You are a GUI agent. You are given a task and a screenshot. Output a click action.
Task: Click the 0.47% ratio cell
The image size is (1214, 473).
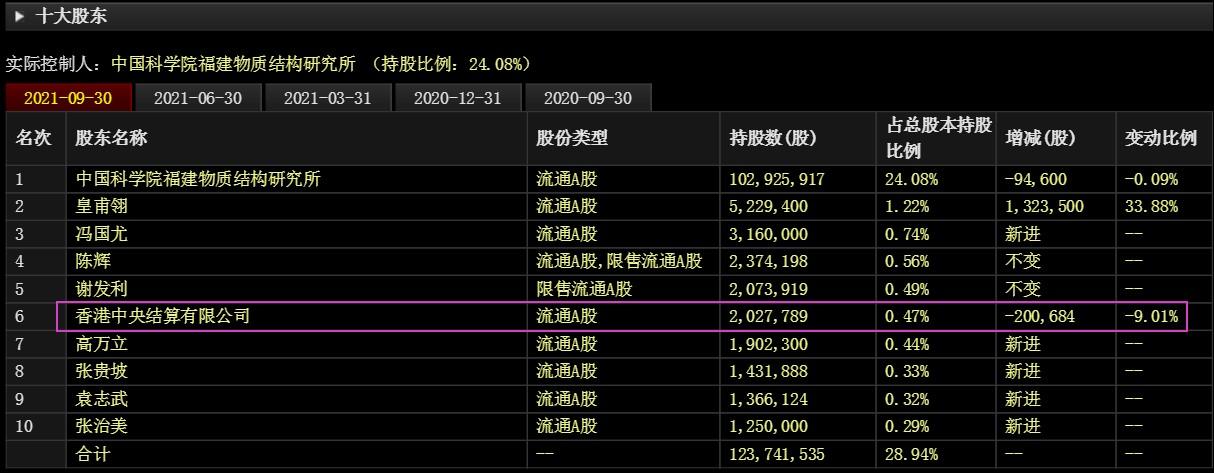908,317
